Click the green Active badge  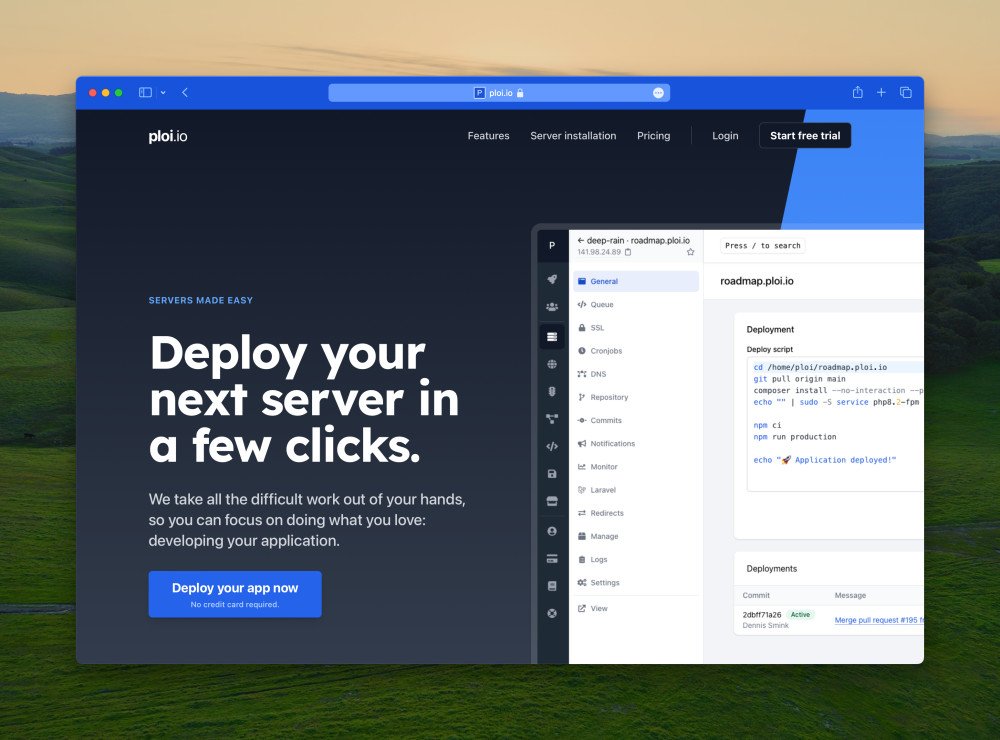point(800,615)
